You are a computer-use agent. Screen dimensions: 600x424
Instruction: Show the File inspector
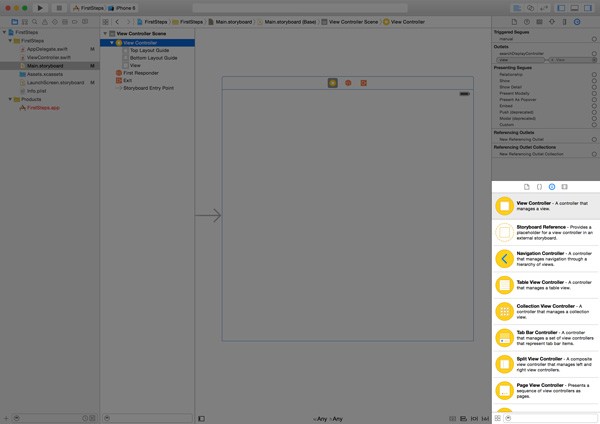(x=514, y=22)
